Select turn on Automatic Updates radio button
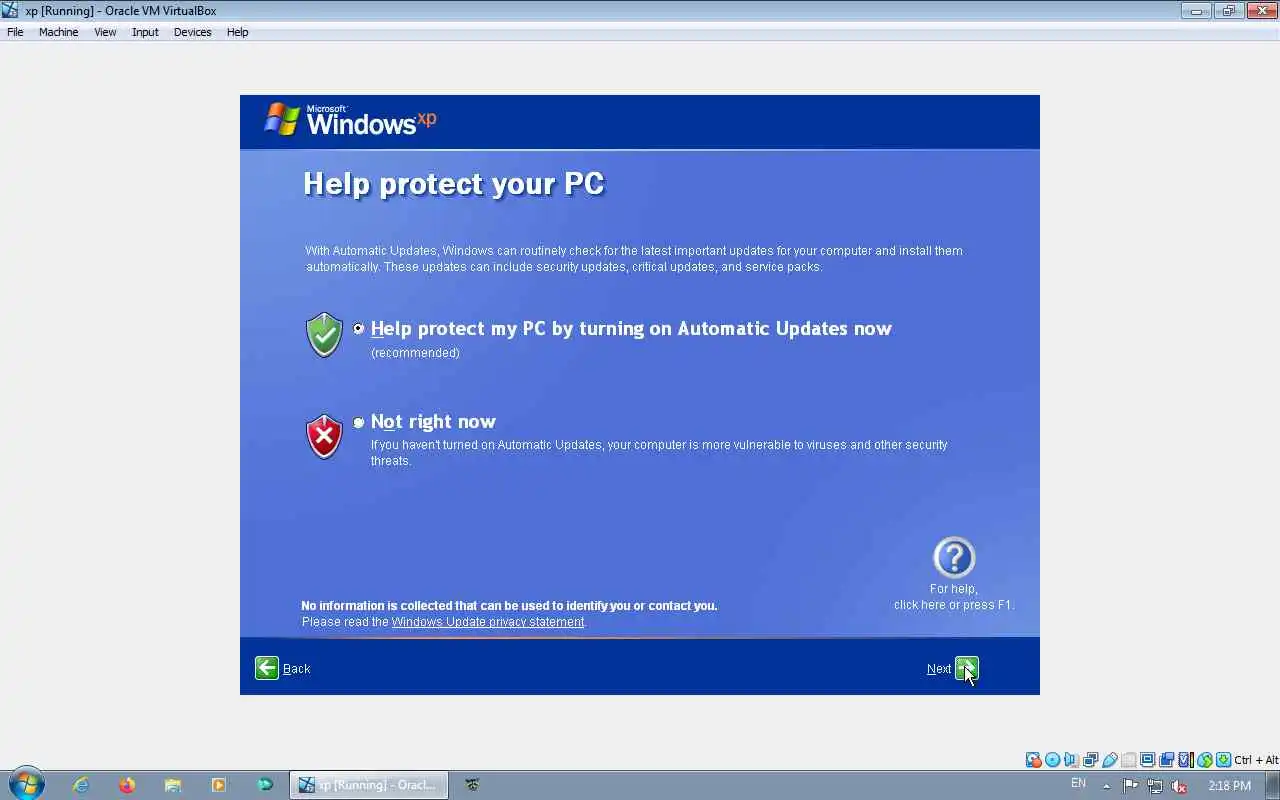This screenshot has width=1280, height=800. [359, 328]
